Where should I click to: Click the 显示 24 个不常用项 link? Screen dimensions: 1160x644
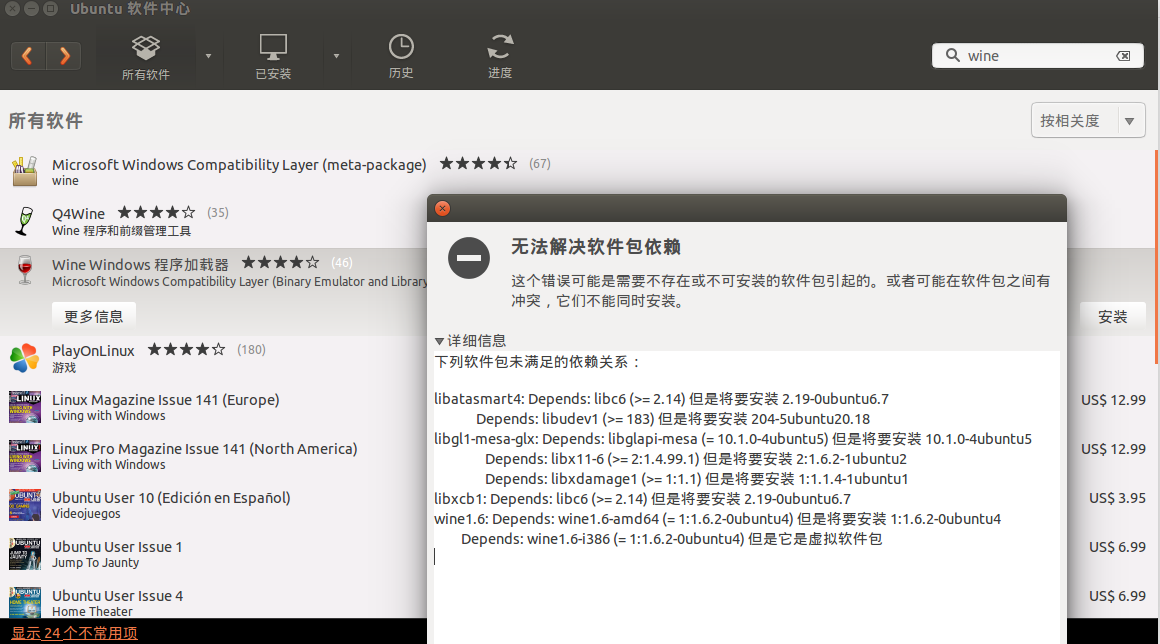[74, 633]
